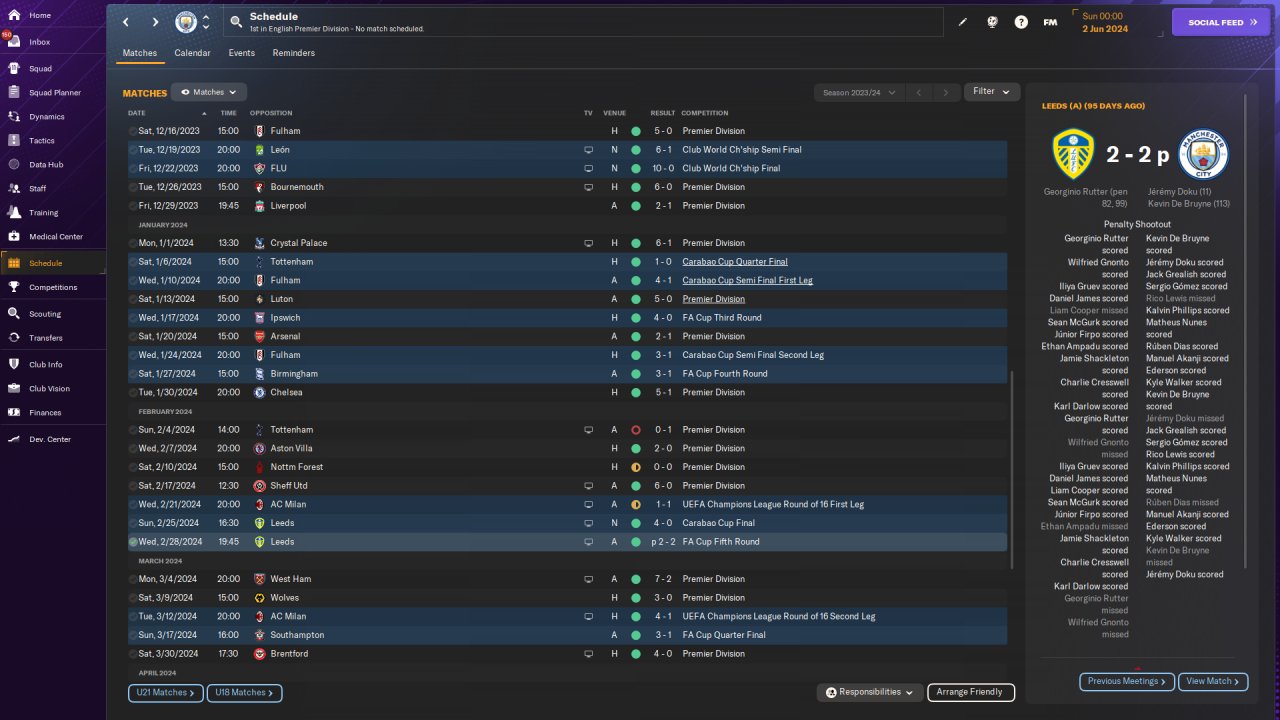
Task: Uncheck the selected Wed 2/28/2024 Leeds row marker
Action: [133, 542]
